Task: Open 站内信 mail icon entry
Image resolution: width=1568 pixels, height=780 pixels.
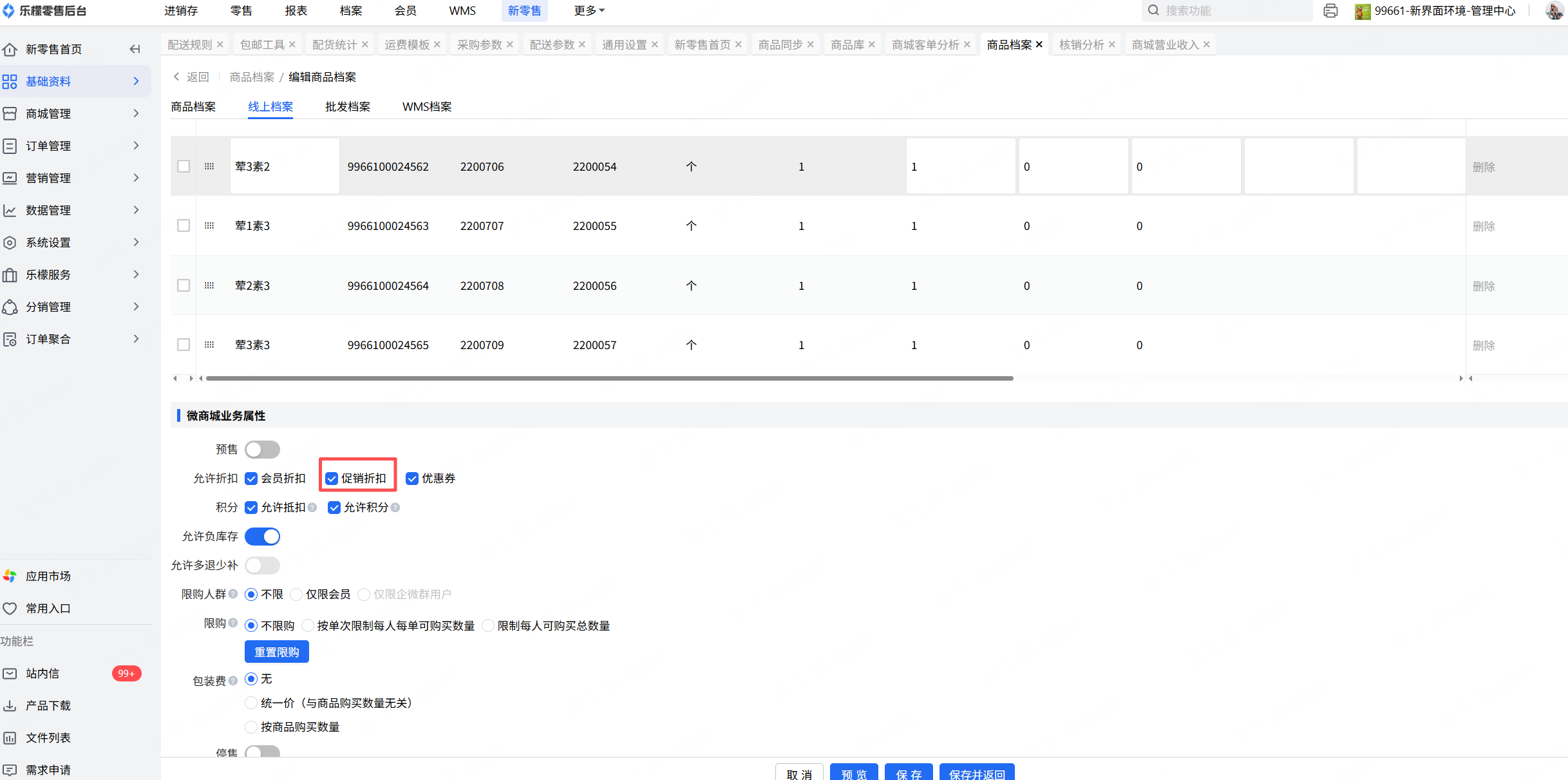Action: pyautogui.click(x=10, y=673)
